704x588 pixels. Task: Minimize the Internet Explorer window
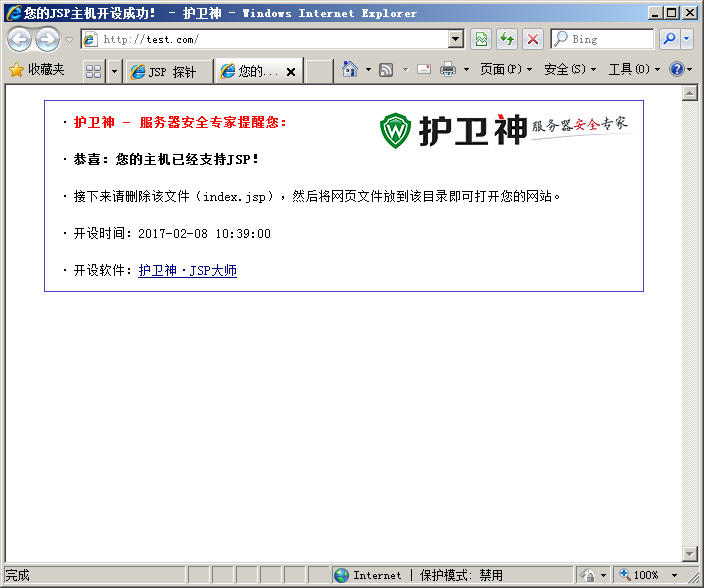click(x=655, y=13)
